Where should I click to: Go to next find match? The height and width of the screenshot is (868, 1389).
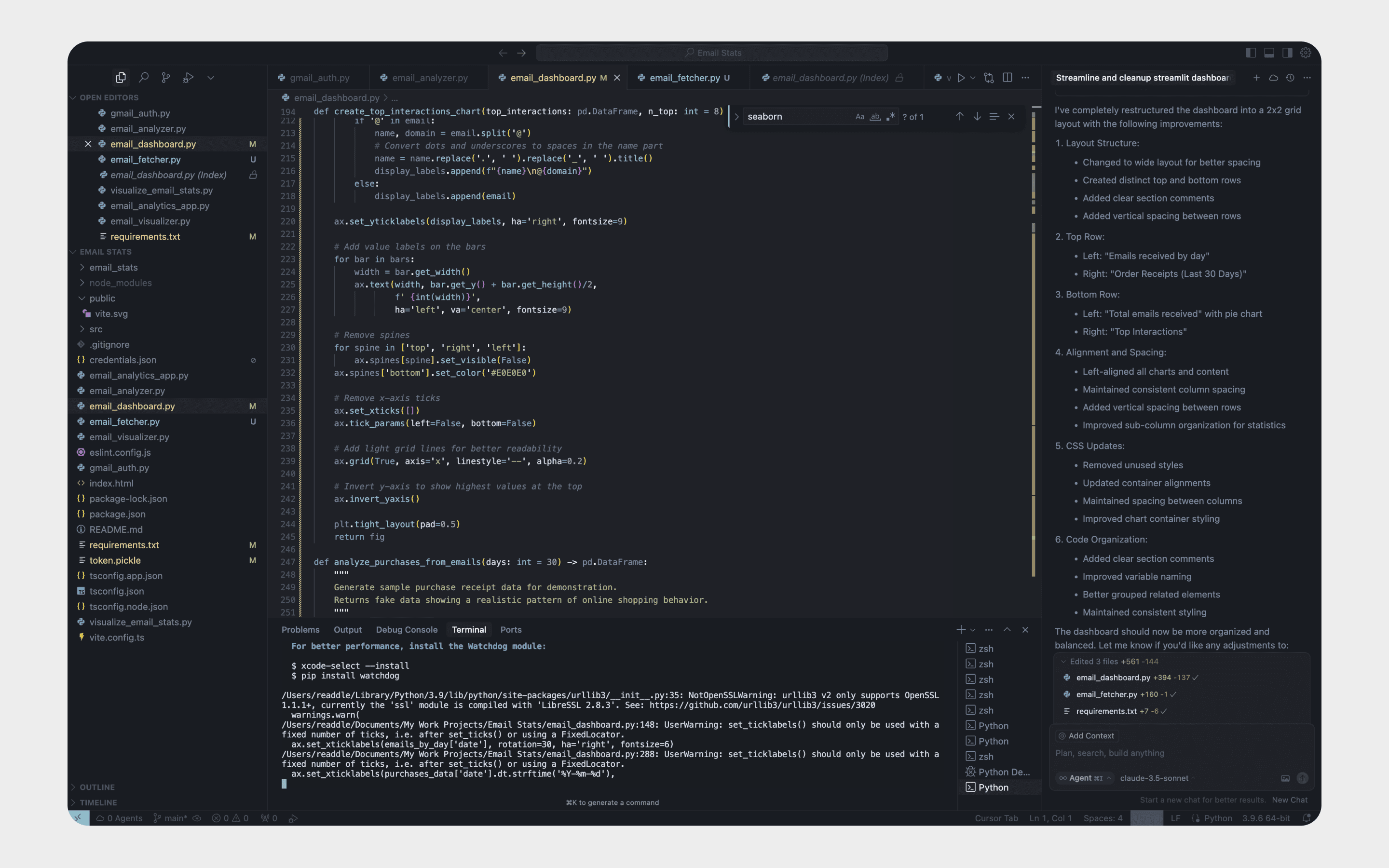977,117
